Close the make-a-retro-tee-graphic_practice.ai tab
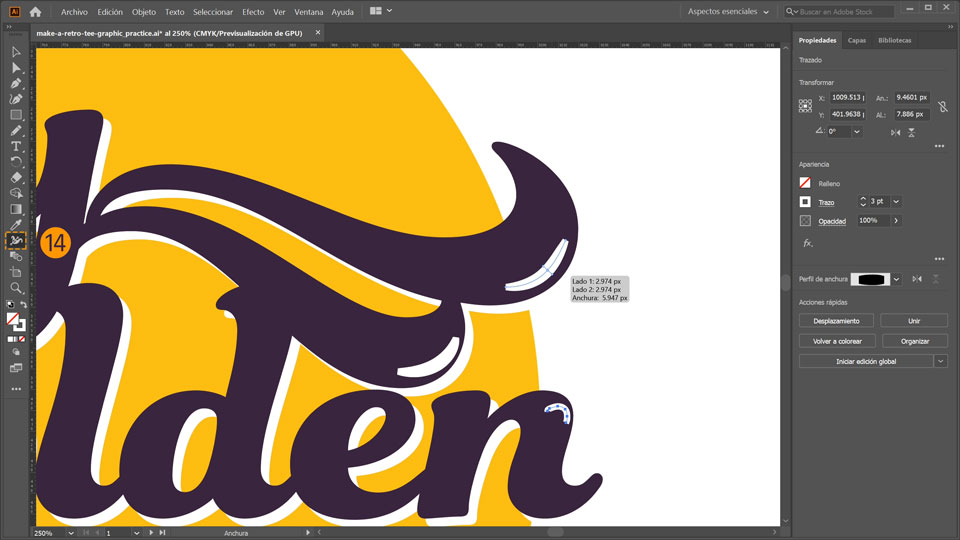The width and height of the screenshot is (960, 540). pos(318,32)
